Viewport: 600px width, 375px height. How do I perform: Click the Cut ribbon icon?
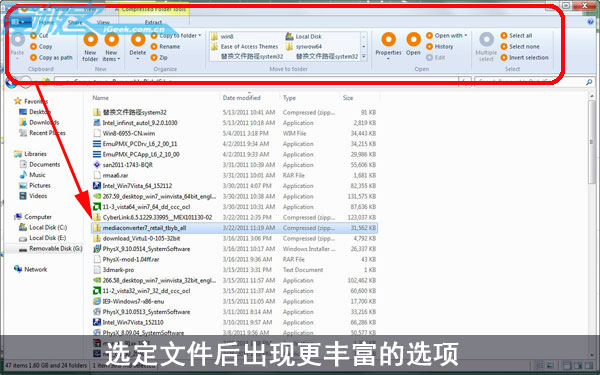coord(34,36)
